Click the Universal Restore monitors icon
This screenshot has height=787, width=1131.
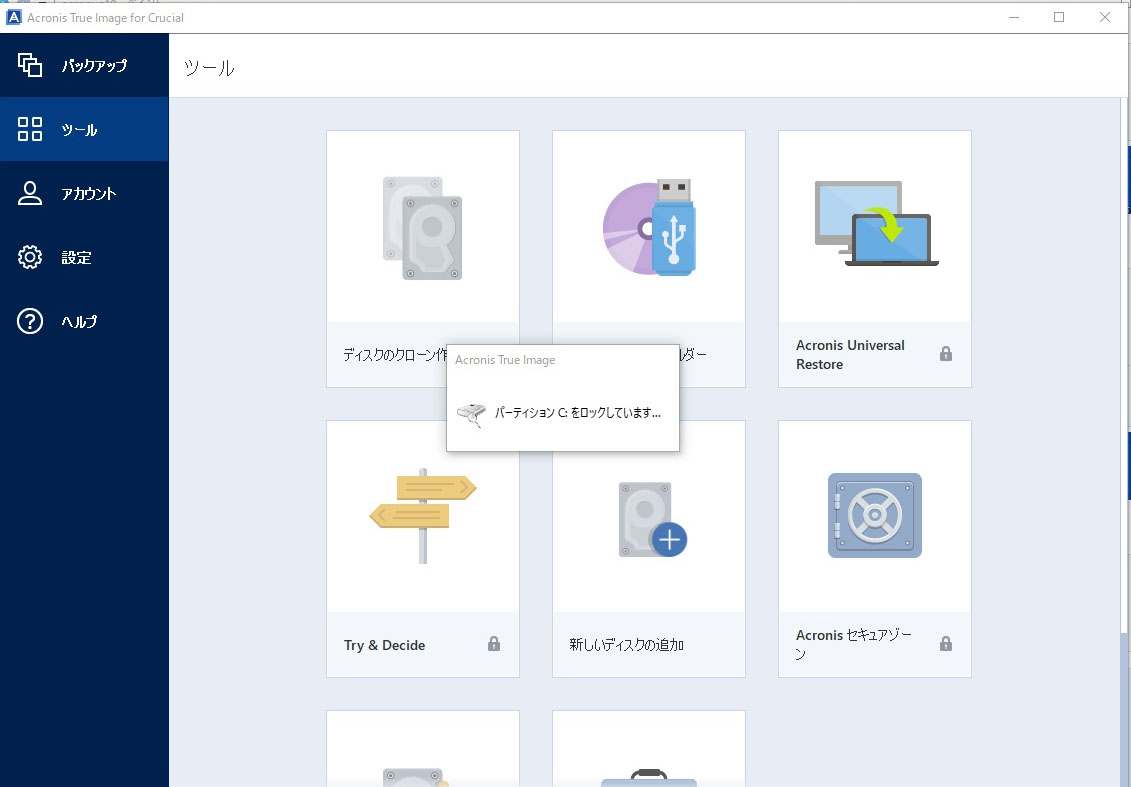point(876,224)
